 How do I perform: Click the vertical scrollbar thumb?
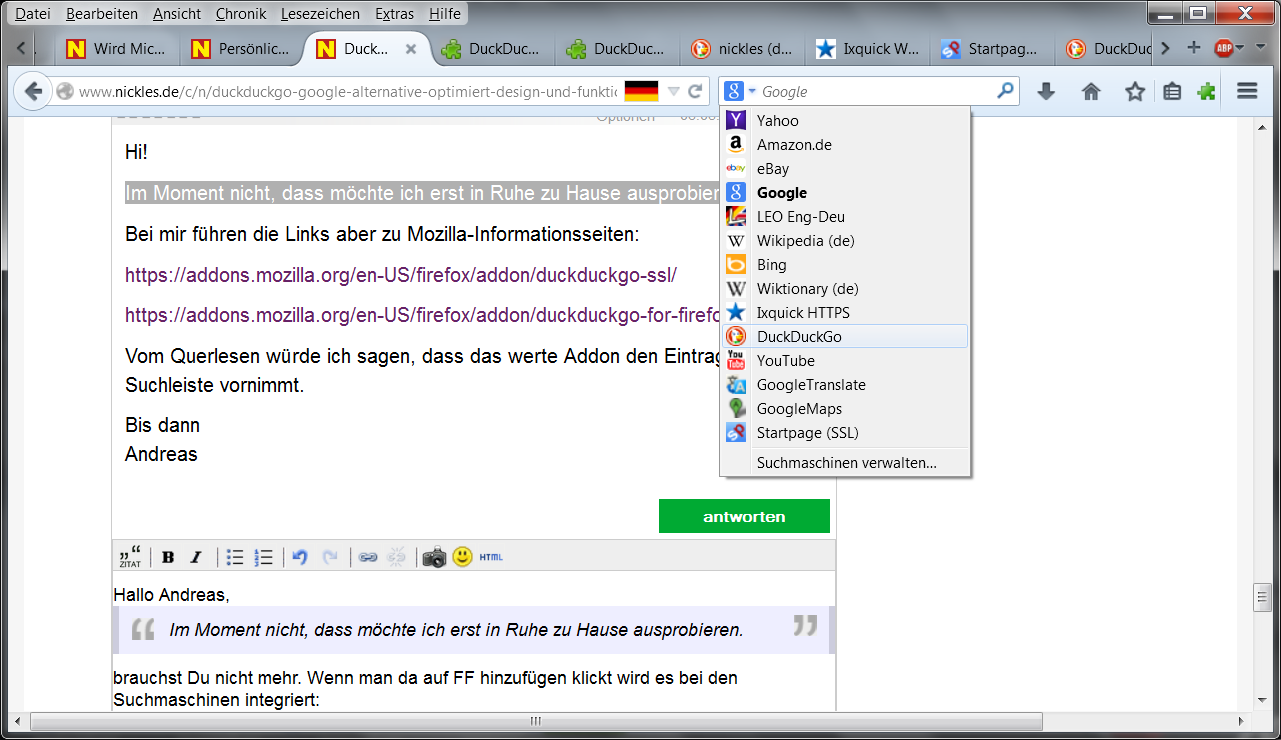1262,597
